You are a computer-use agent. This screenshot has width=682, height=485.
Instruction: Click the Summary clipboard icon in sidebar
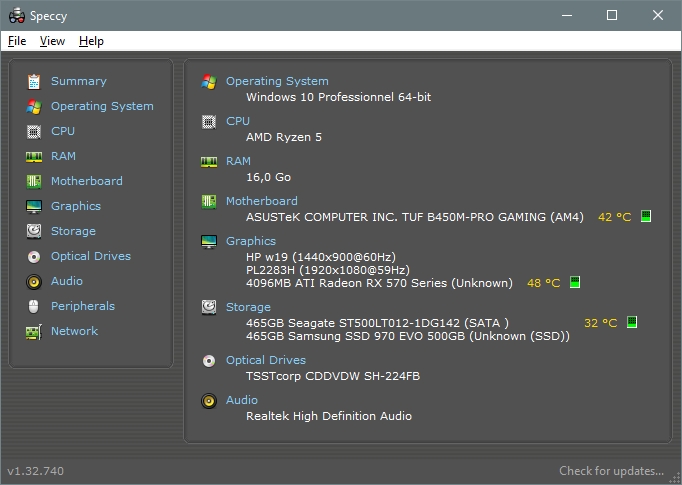(34, 81)
